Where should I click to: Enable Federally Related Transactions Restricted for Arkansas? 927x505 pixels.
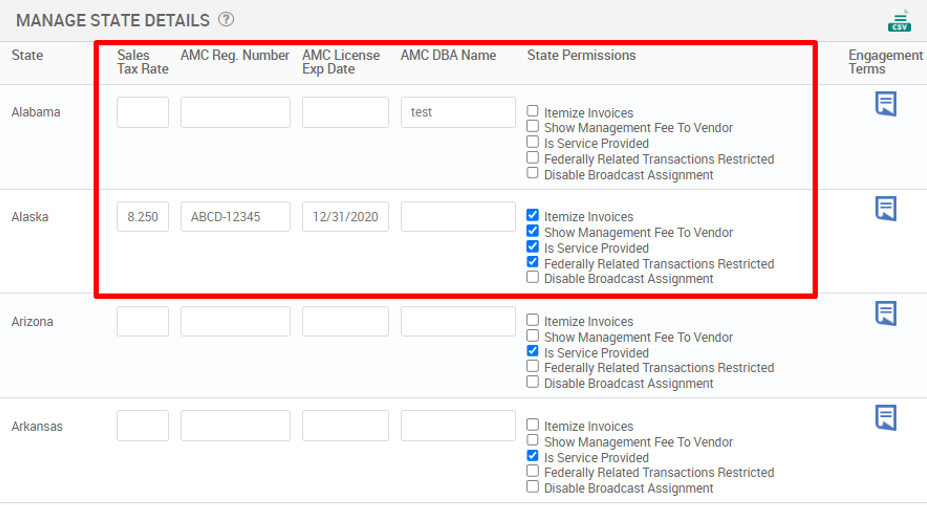pos(533,471)
